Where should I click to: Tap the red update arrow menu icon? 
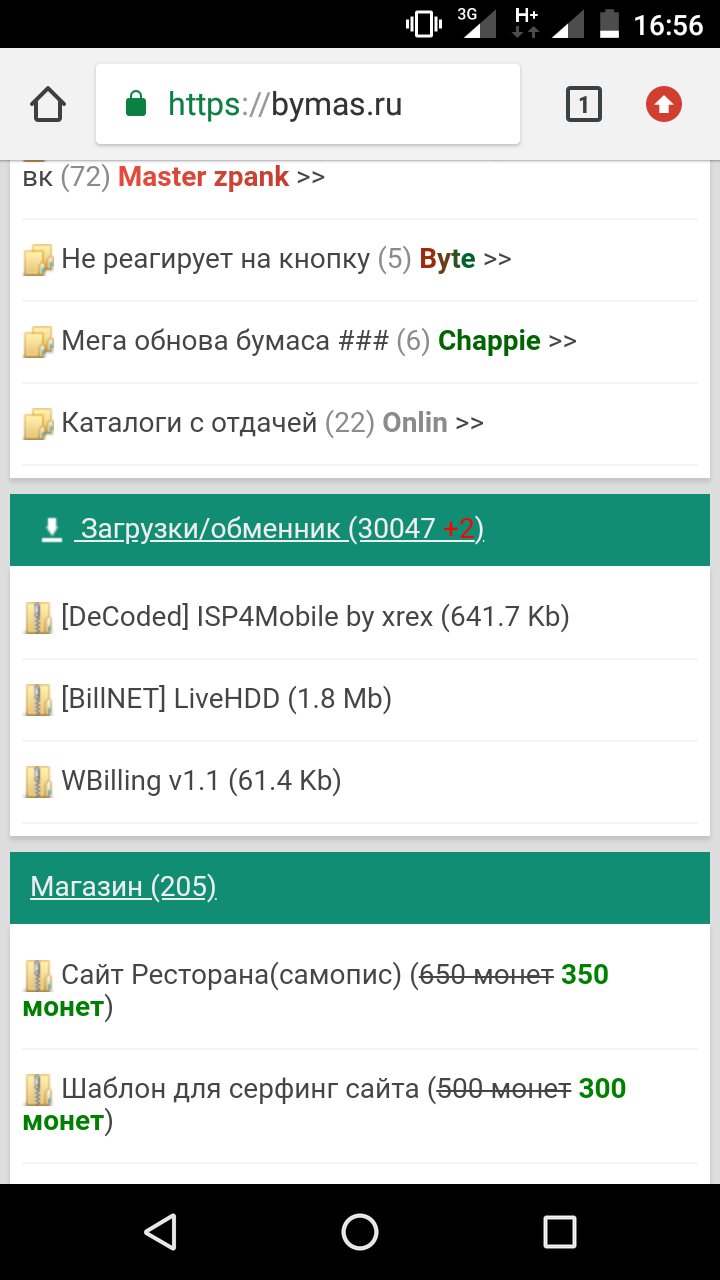[664, 104]
